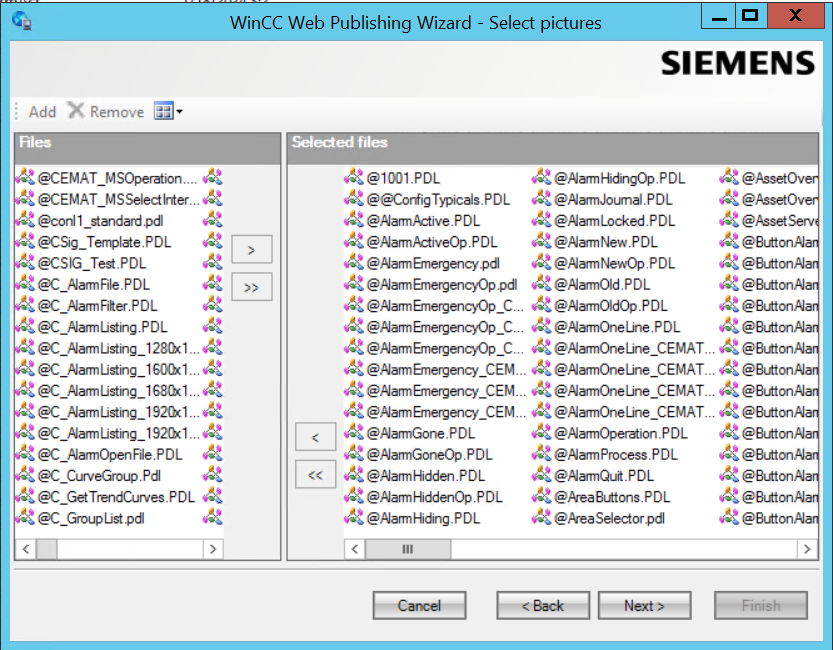Click the icon of @AlarmNew.PDL file
The image size is (833, 650).
(x=541, y=241)
